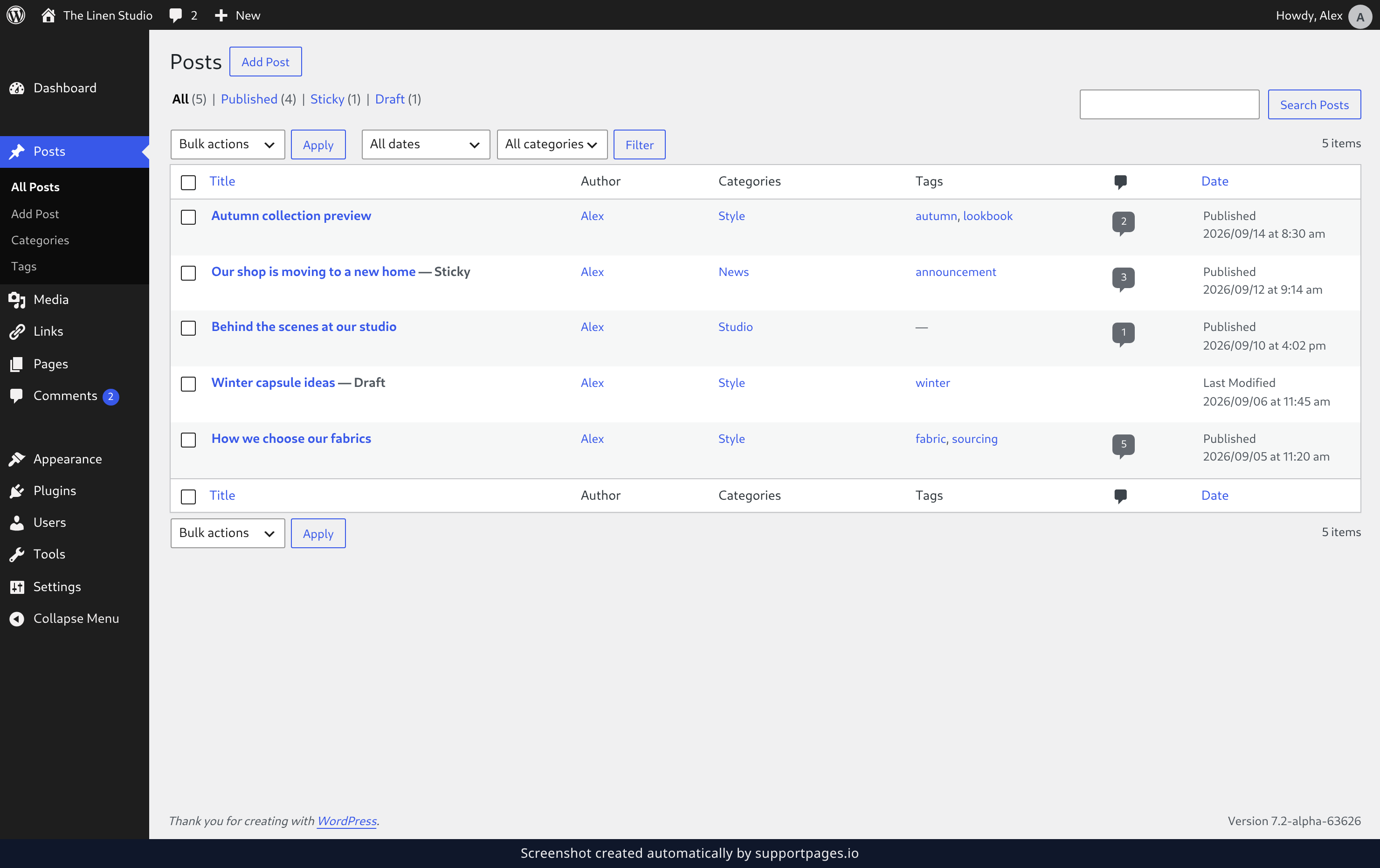Open the top Bulk actions dropdown
1380x868 pixels.
click(228, 145)
